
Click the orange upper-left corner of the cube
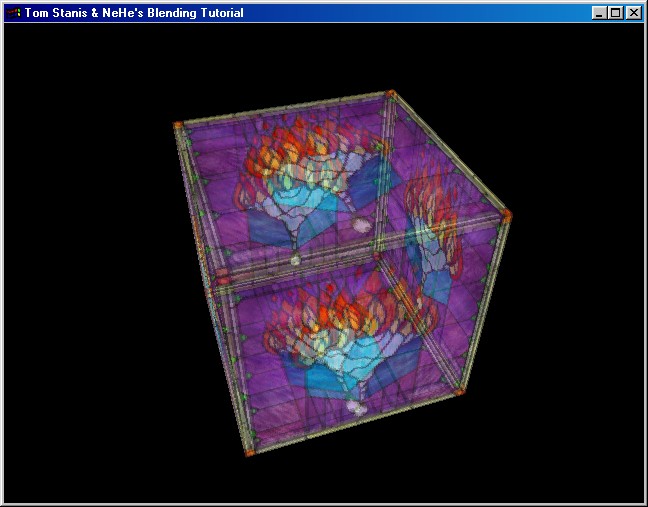coord(178,125)
